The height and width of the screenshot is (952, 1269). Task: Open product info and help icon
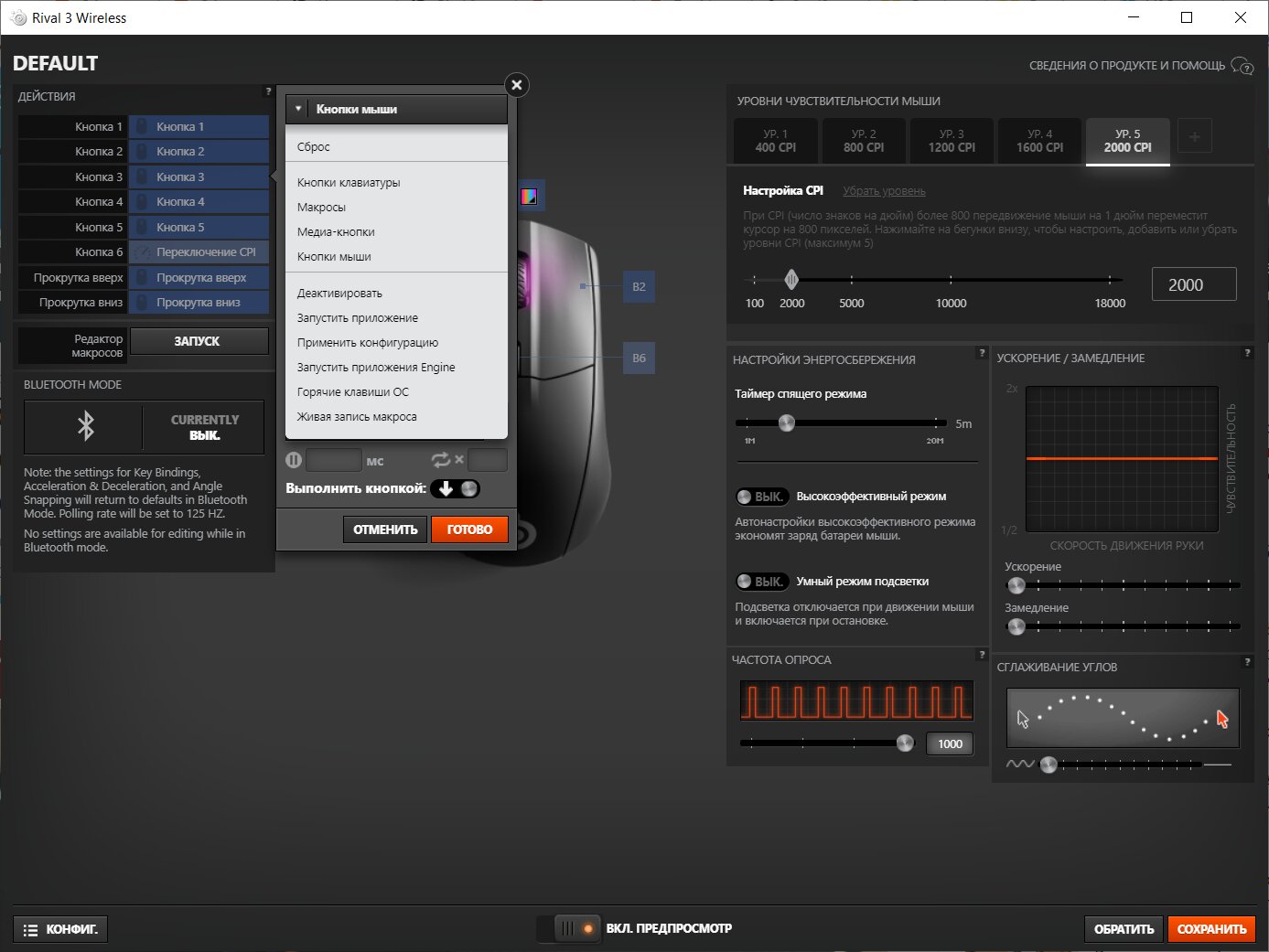(1242, 66)
